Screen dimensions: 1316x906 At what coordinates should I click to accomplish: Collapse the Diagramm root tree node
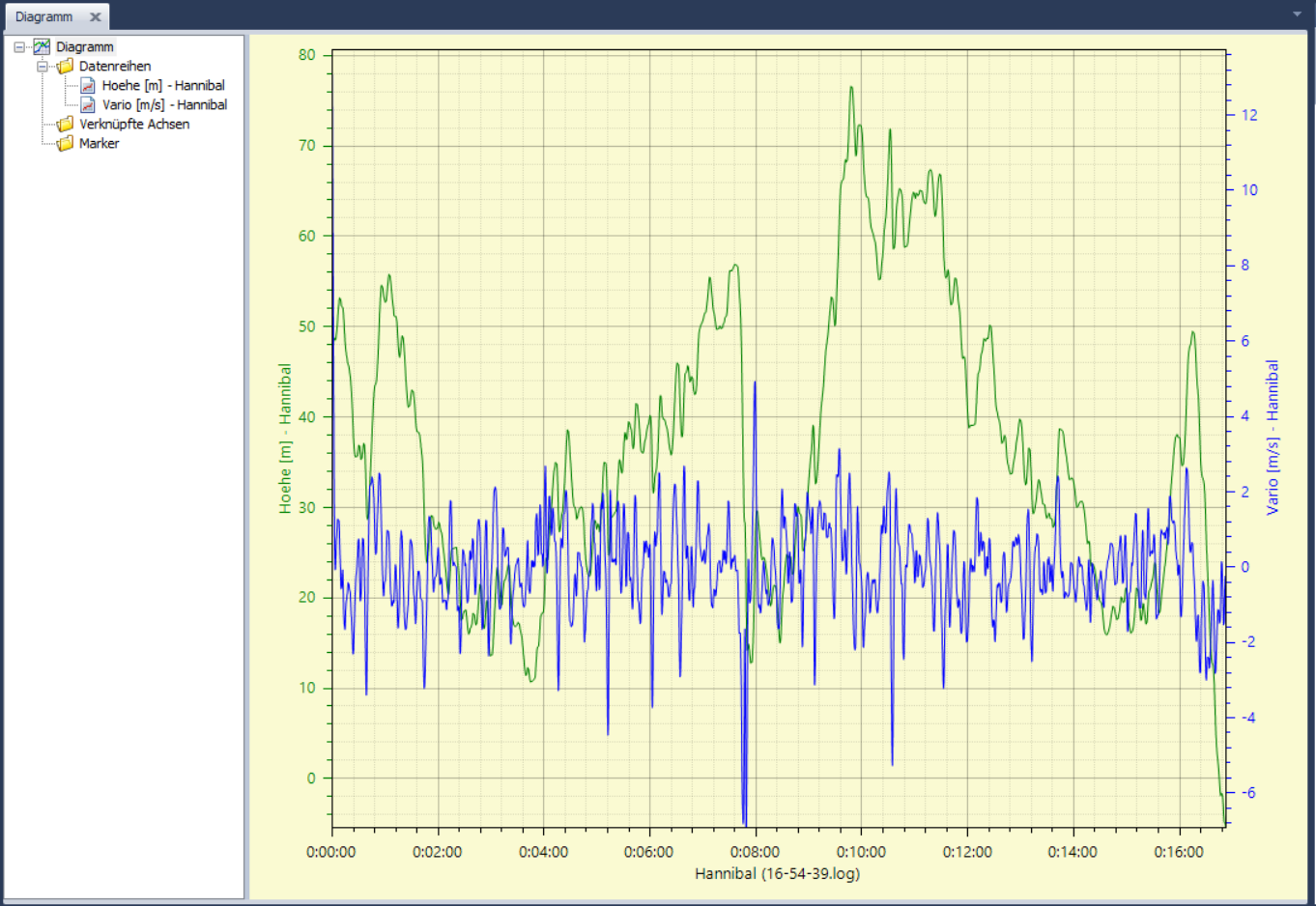tap(19, 47)
